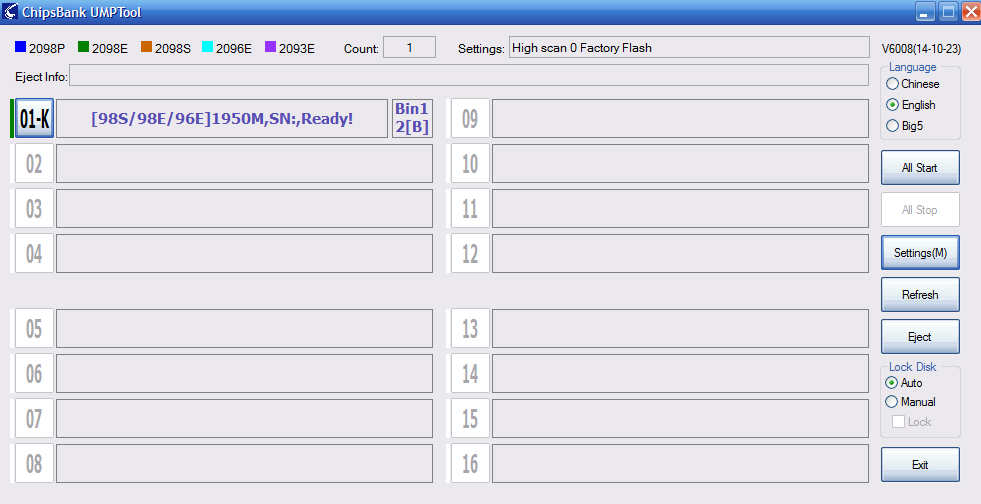Click port 08 slot button
981x504 pixels.
click(x=34, y=463)
